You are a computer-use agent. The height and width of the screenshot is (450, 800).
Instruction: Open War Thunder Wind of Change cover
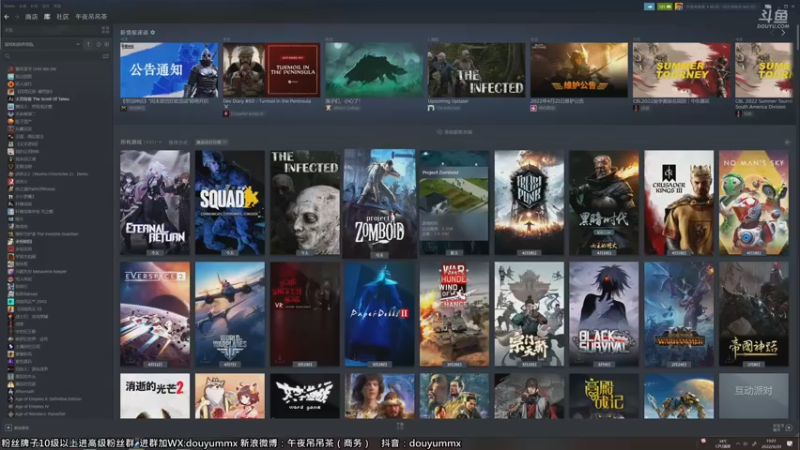pyautogui.click(x=454, y=314)
